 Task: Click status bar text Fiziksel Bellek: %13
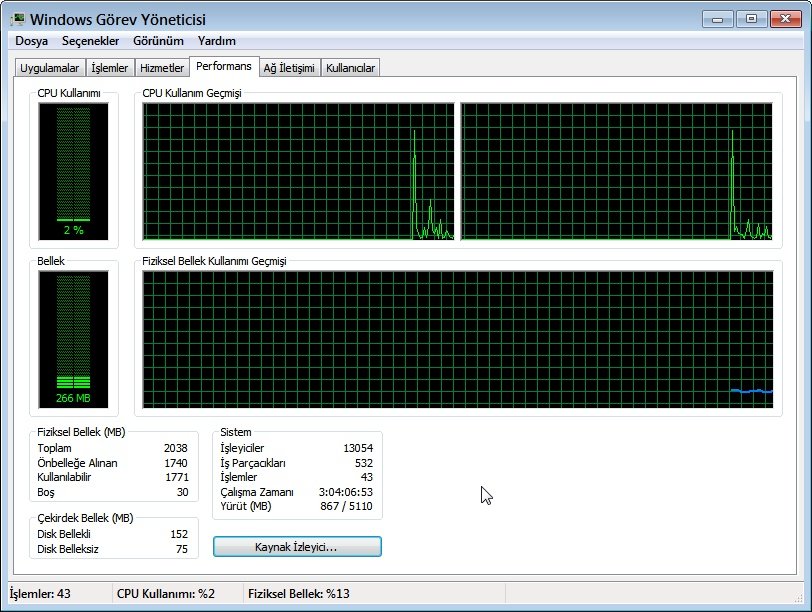(299, 594)
